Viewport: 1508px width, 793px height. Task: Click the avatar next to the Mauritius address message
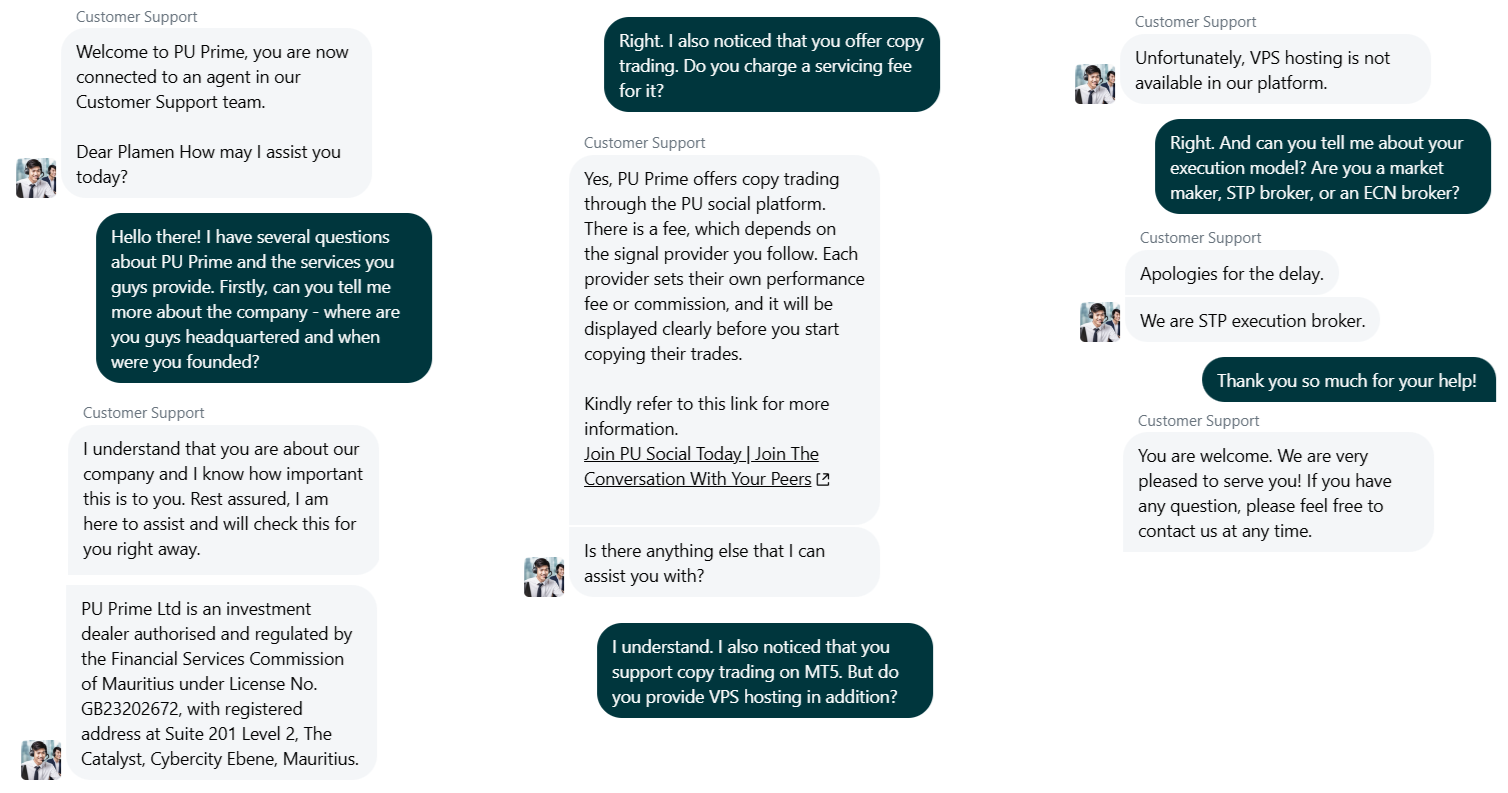click(x=40, y=760)
